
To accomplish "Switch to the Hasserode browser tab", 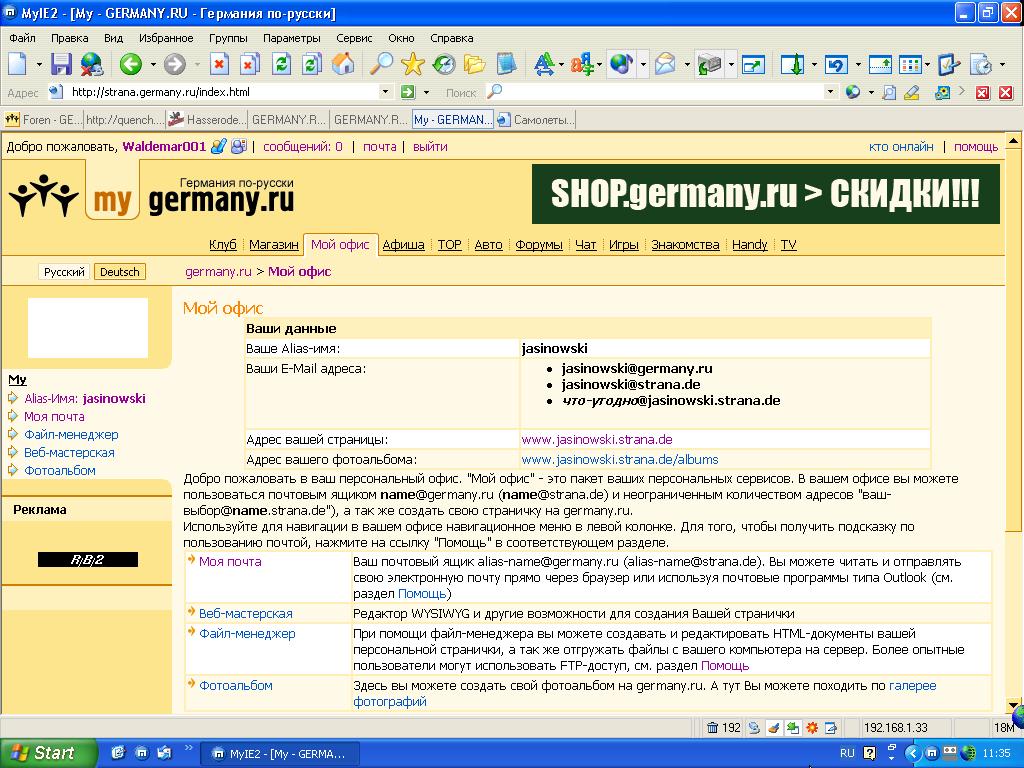I will tap(206, 120).
